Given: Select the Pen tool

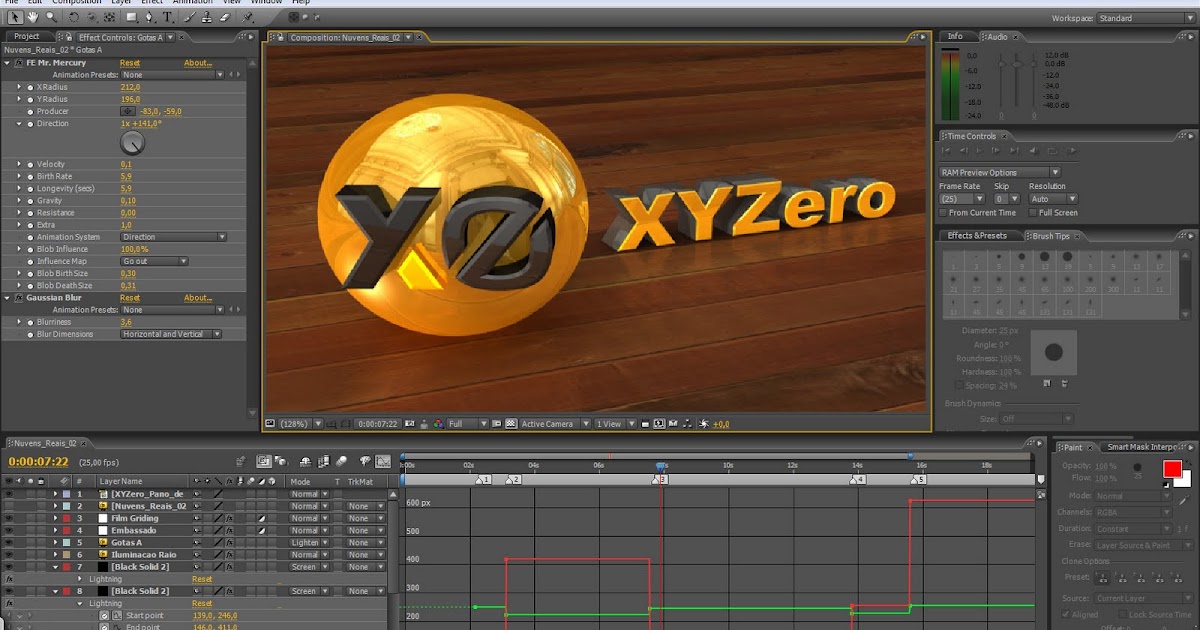Looking at the screenshot, I should 150,17.
